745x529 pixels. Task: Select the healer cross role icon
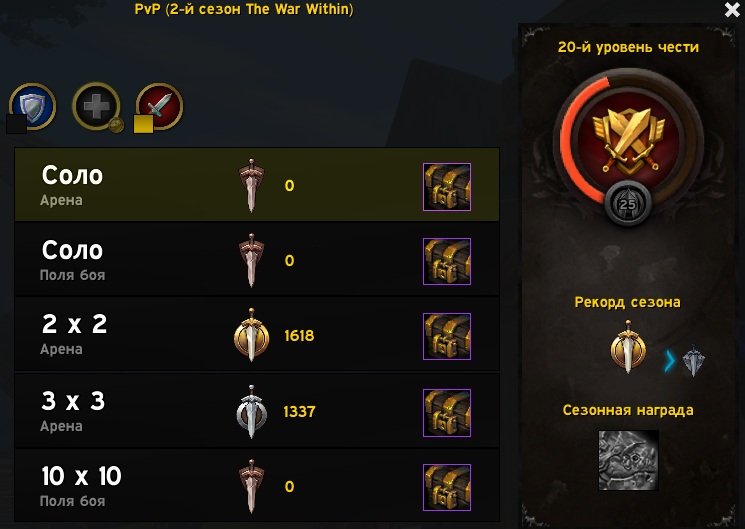[96, 106]
